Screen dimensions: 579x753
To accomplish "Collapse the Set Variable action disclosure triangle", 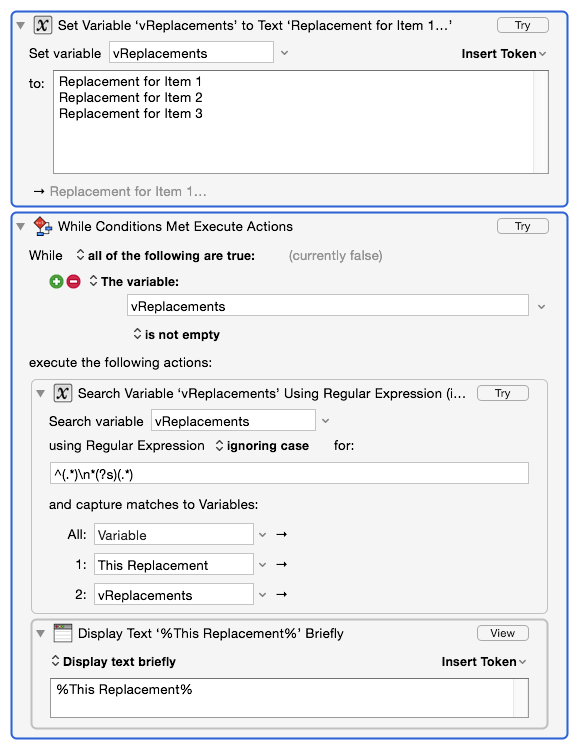I will pyautogui.click(x=21, y=25).
